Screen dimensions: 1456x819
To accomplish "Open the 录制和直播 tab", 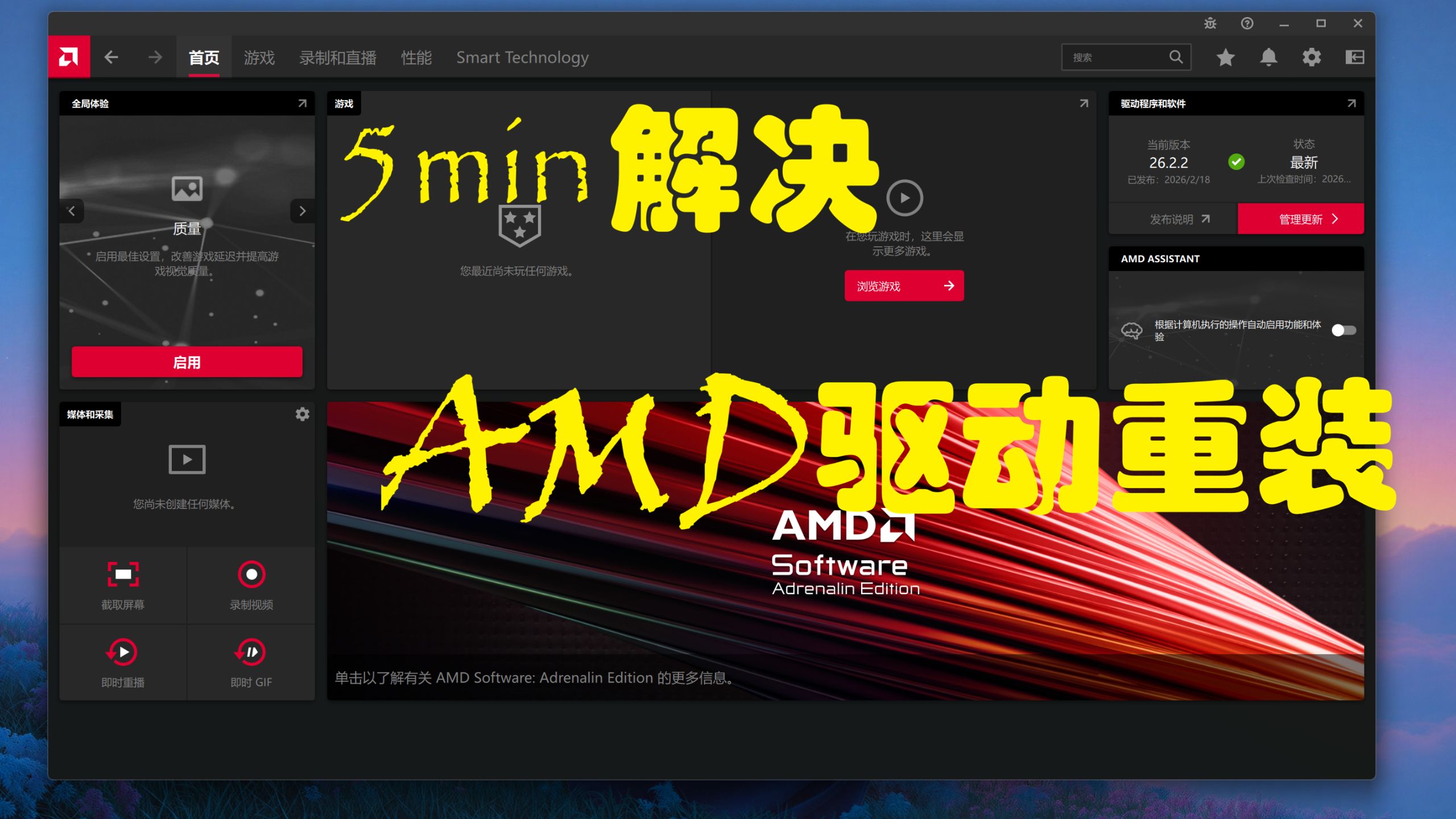I will pyautogui.click(x=338, y=57).
